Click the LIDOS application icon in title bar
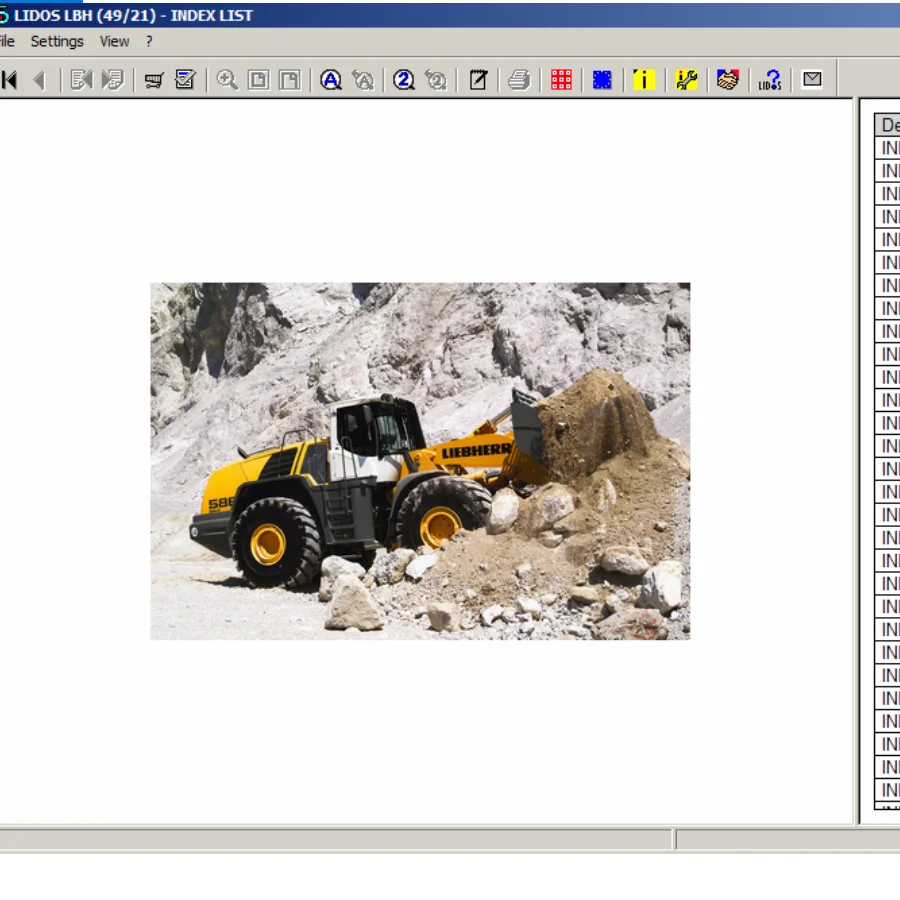The width and height of the screenshot is (900, 900). [x=4, y=15]
